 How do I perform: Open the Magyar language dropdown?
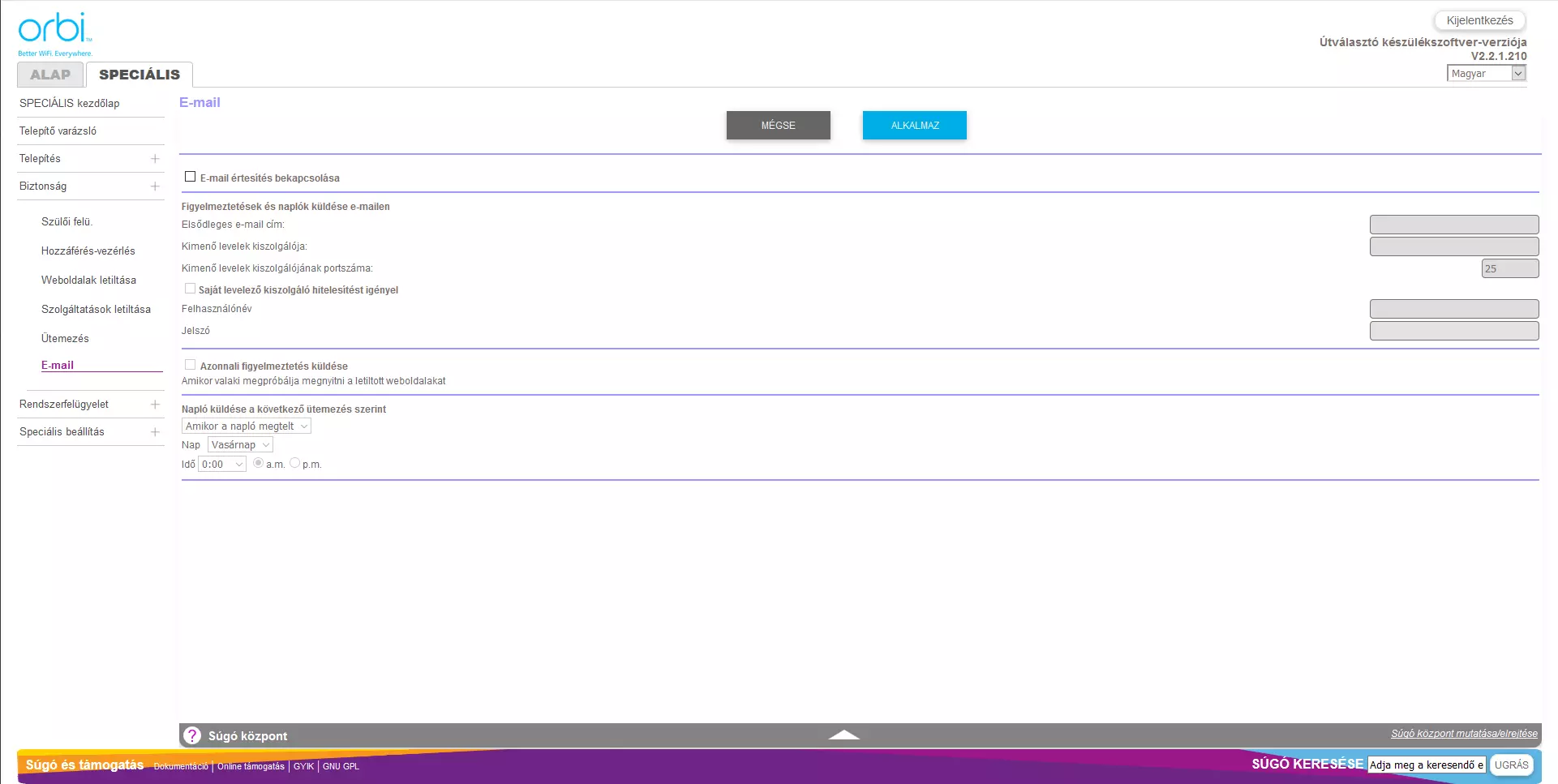tap(1486, 74)
